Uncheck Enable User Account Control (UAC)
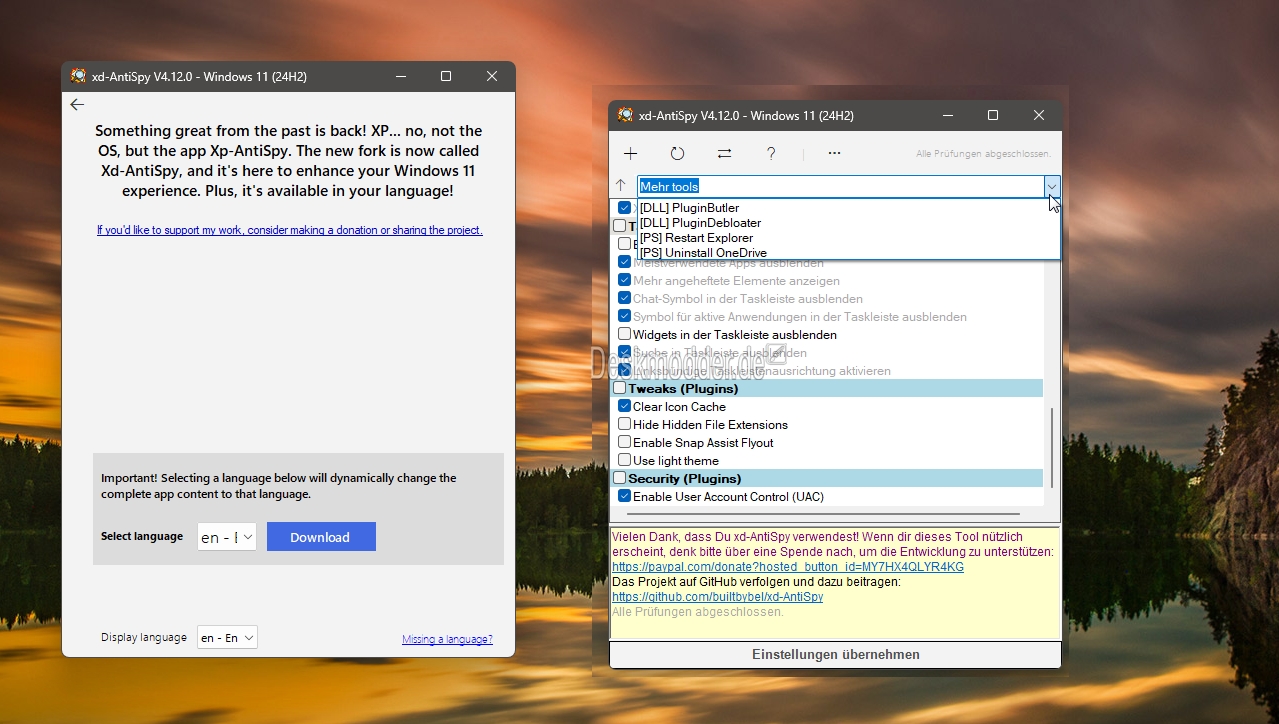 click(625, 497)
